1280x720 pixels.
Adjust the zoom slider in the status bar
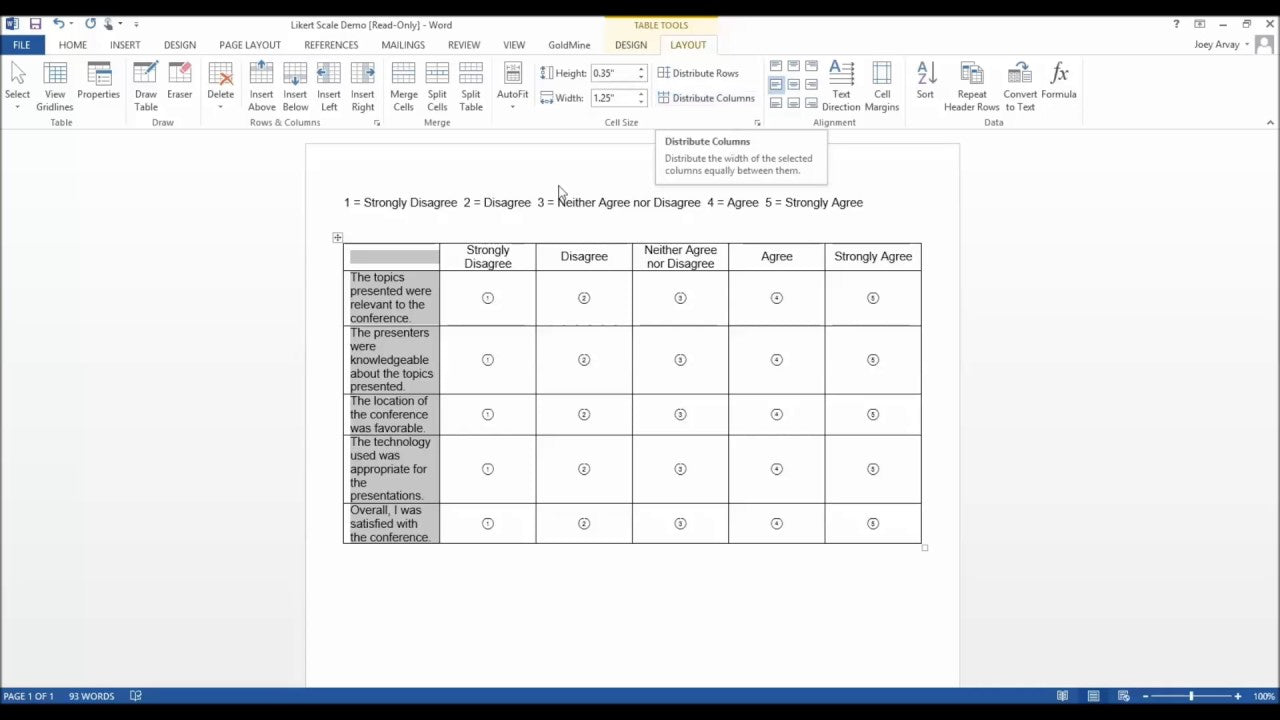click(1190, 695)
